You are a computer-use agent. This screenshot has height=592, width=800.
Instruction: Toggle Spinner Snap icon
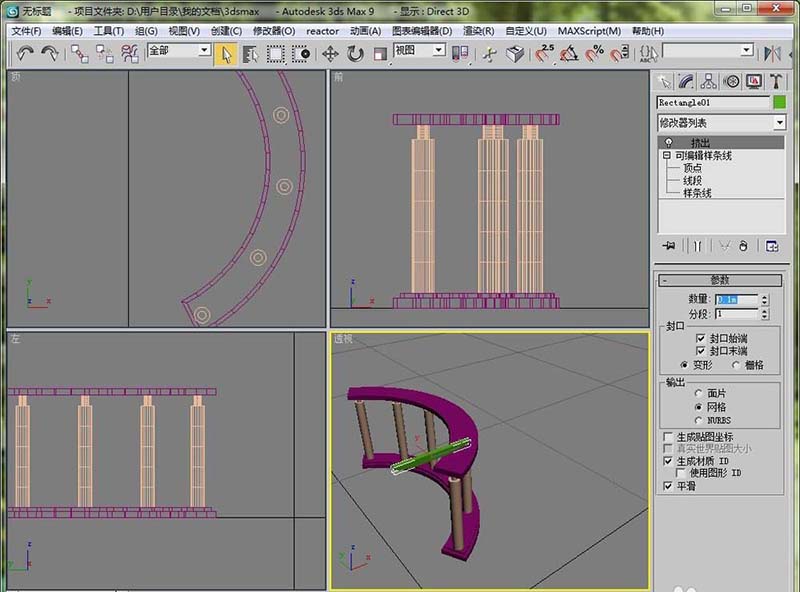(x=619, y=54)
